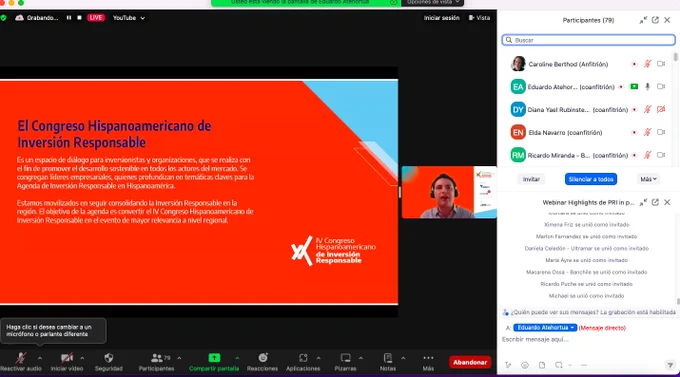This screenshot has height=377, width=680.
Task: Click the Silenciar a todos button
Action: 591,179
